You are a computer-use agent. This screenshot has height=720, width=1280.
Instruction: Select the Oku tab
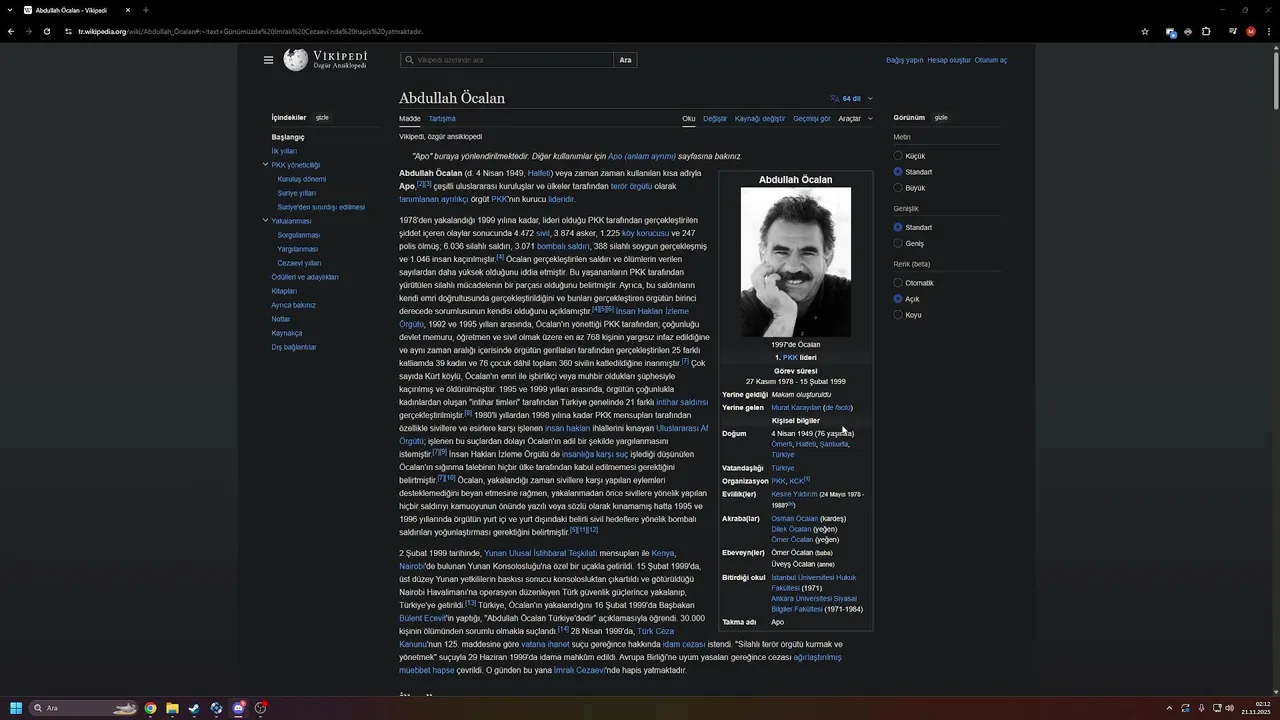click(x=689, y=118)
